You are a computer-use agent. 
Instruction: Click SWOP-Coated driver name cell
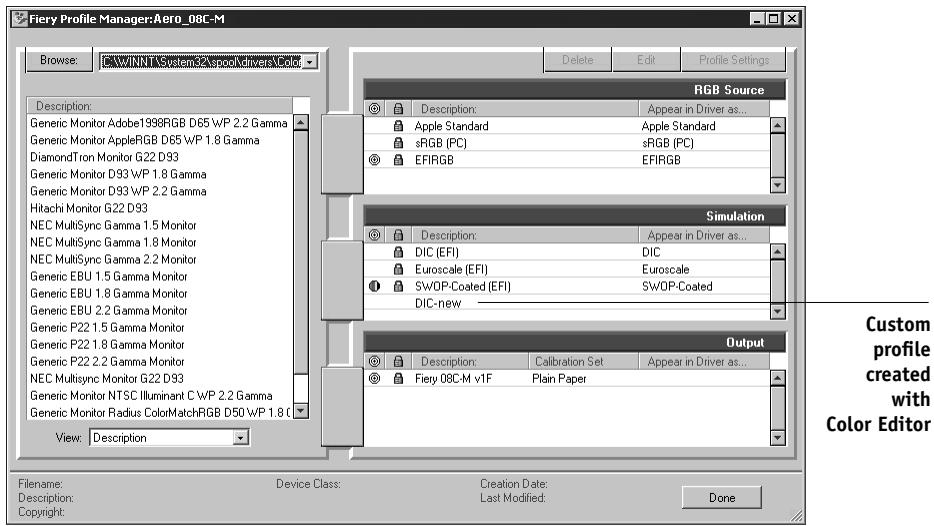pyautogui.click(x=677, y=286)
